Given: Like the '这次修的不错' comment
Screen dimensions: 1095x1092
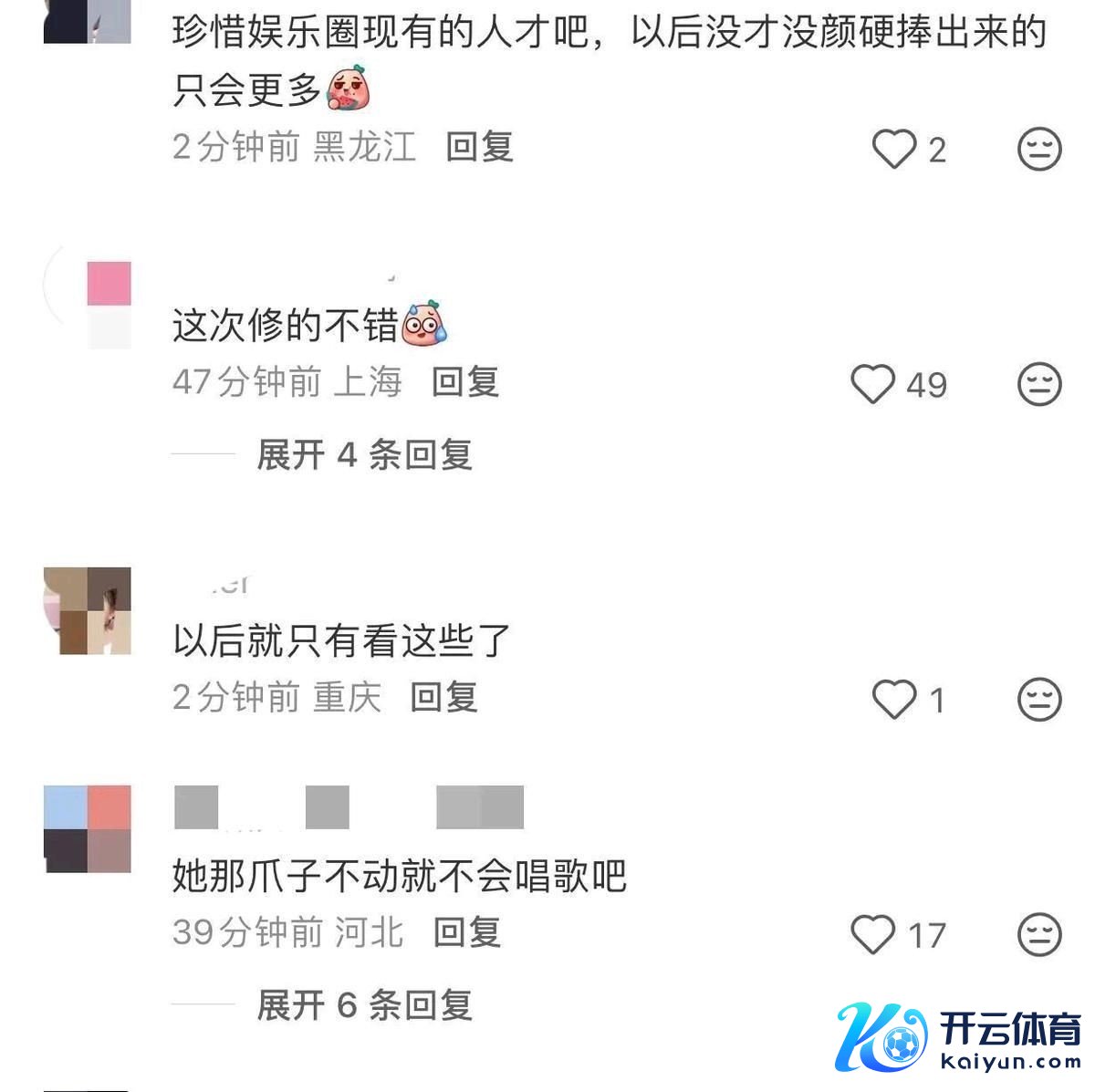Looking at the screenshot, I should click(x=873, y=384).
